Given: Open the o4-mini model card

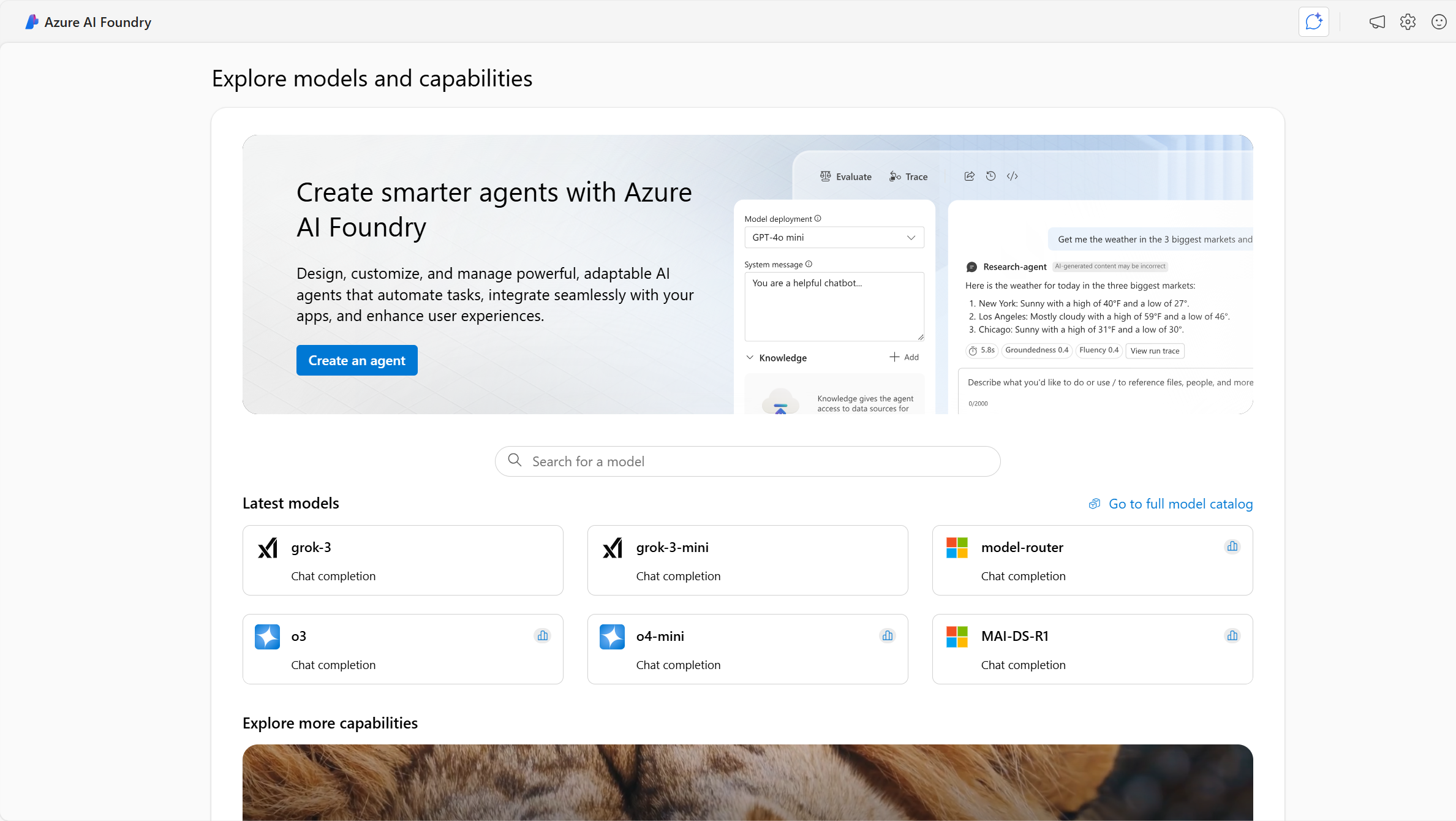Looking at the screenshot, I should (x=748, y=649).
